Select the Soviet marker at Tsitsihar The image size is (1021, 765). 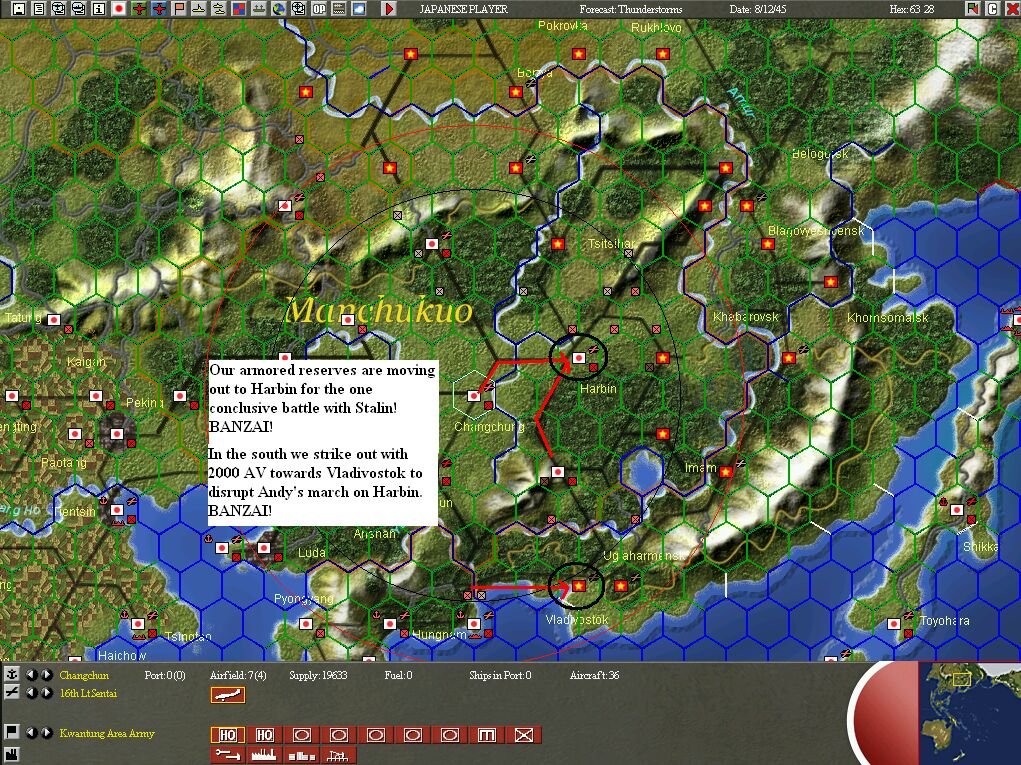click(x=557, y=243)
